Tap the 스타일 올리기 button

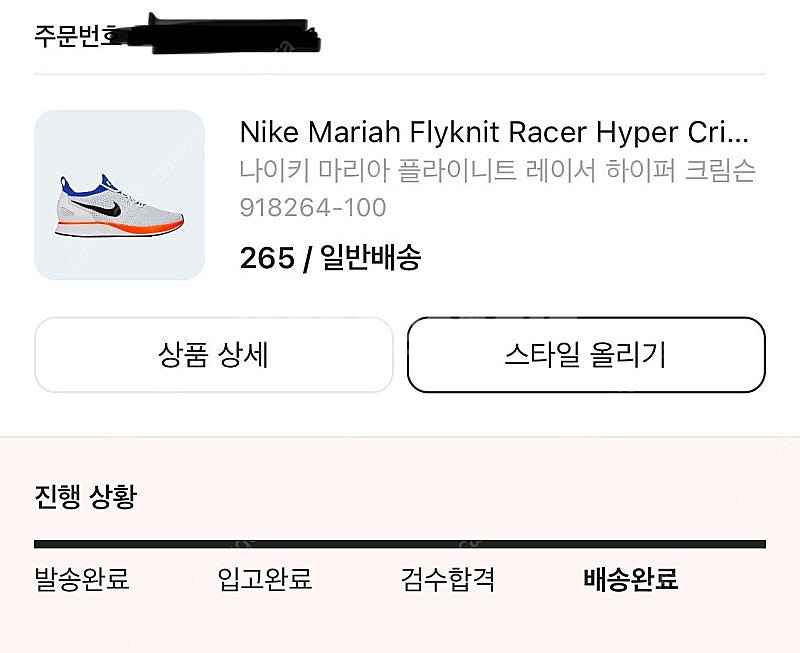point(586,355)
